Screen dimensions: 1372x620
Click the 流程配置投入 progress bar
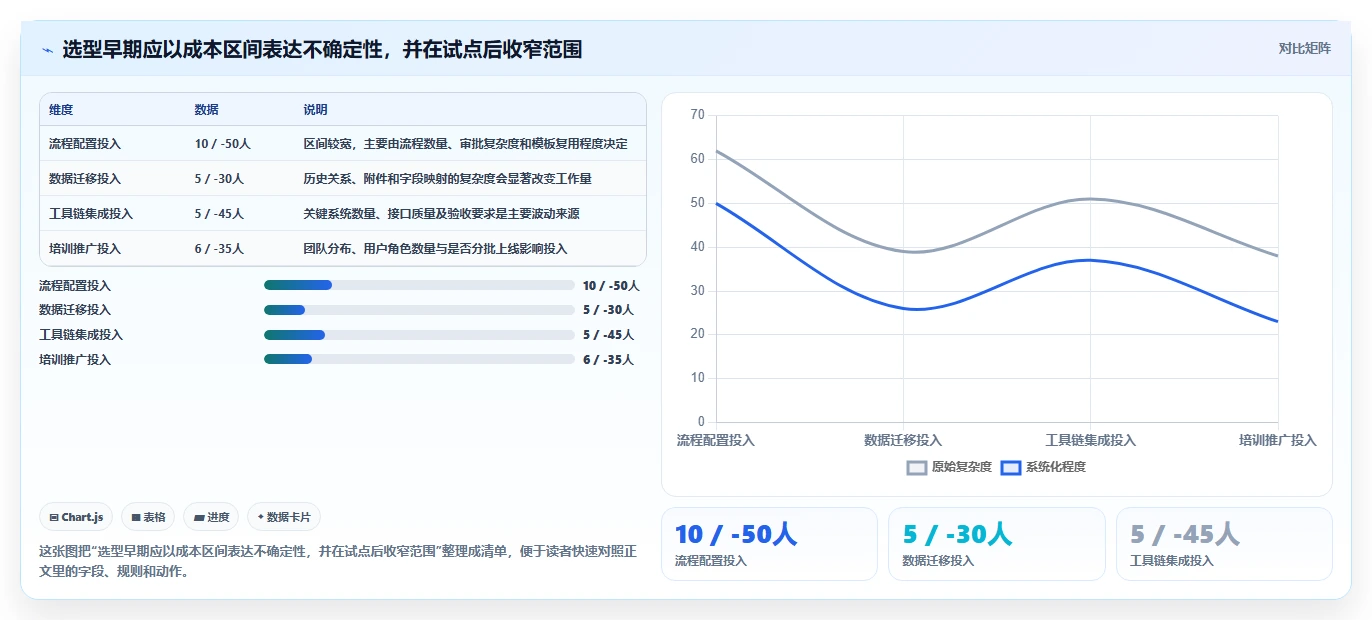(419, 285)
